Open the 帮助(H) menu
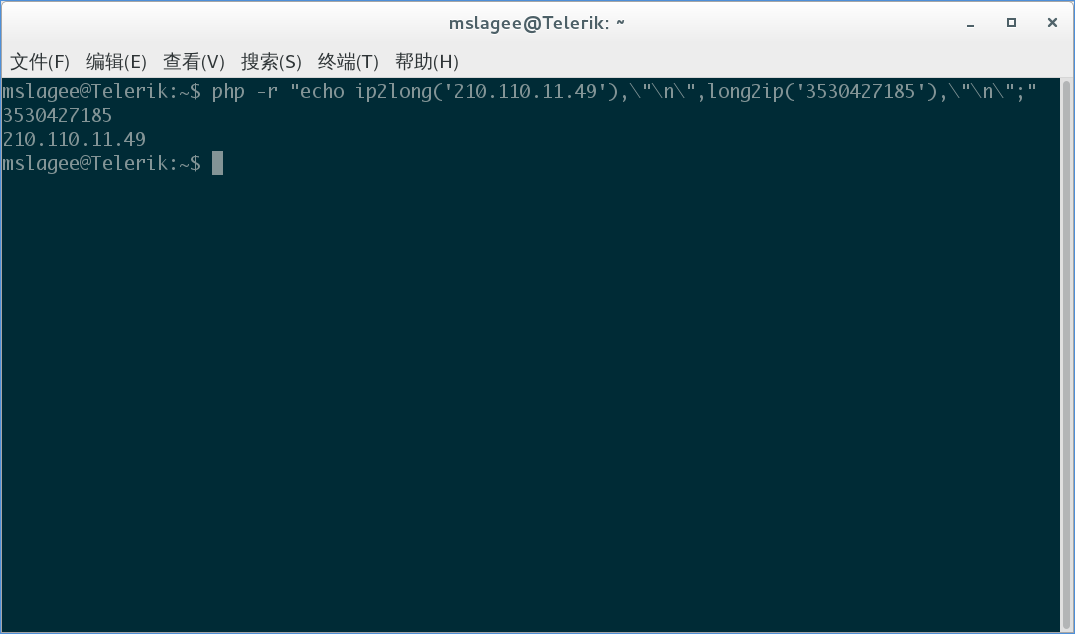 pyautogui.click(x=426, y=62)
